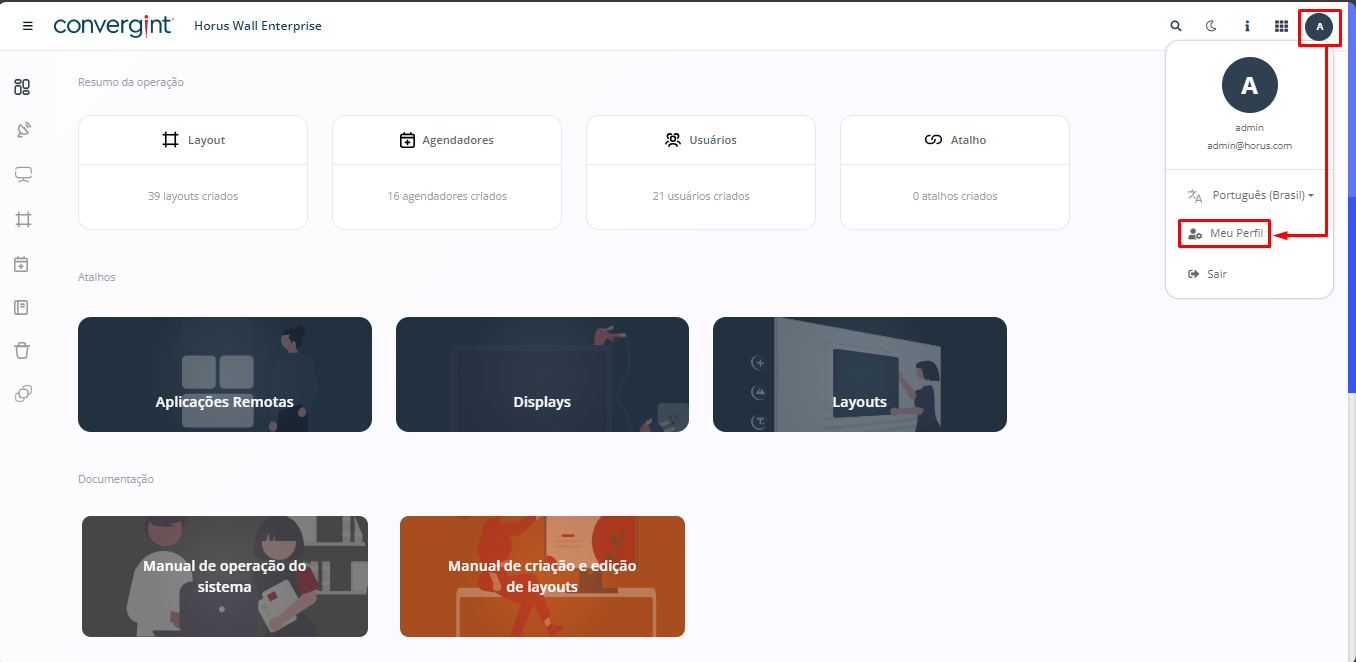The image size is (1356, 662).
Task: Click the Usuários summary card
Action: pos(701,172)
